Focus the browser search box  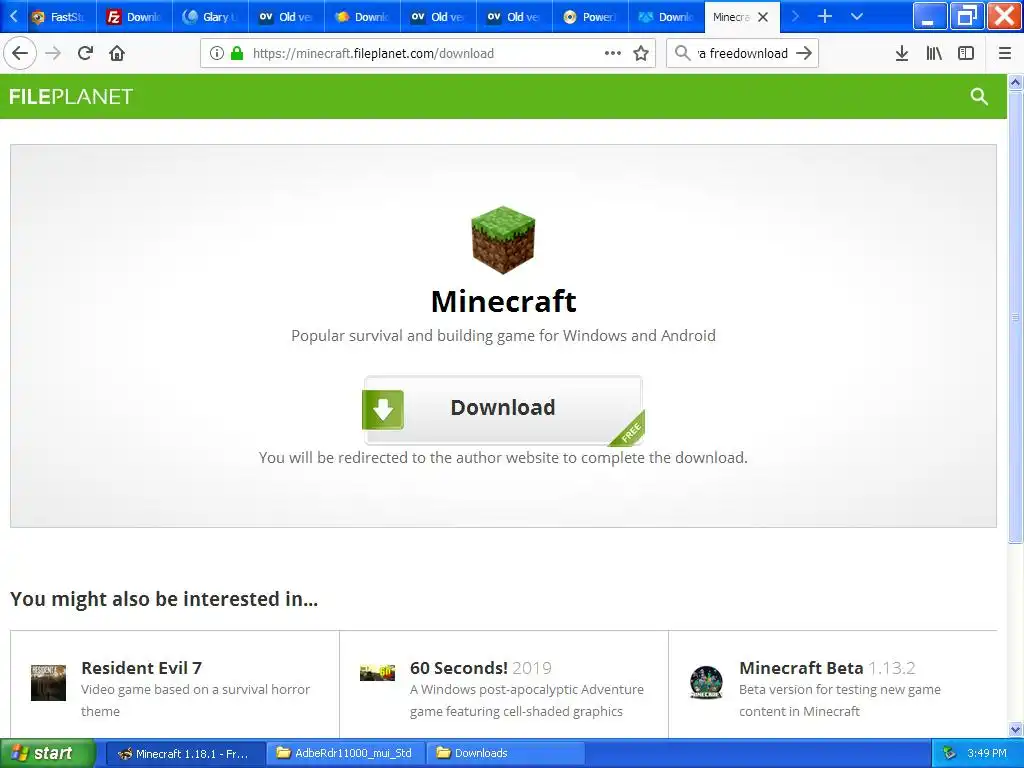pos(743,53)
